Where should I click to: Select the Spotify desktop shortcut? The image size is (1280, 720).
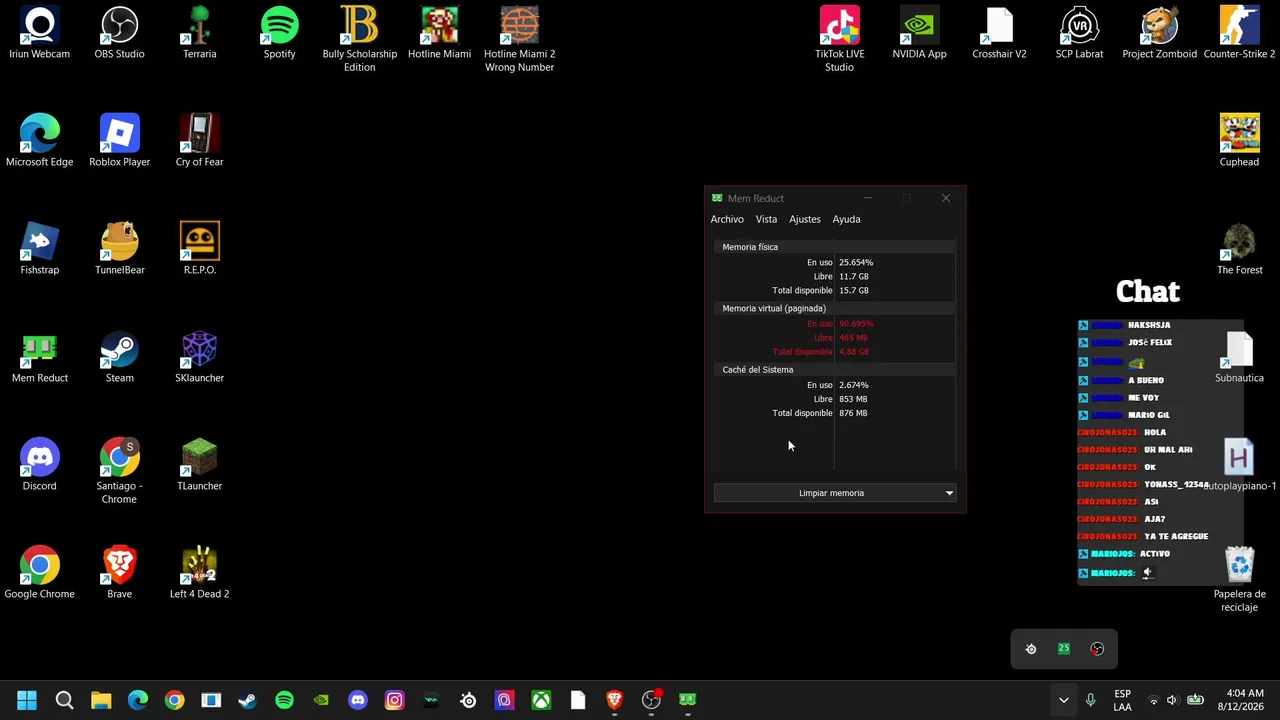[x=280, y=33]
